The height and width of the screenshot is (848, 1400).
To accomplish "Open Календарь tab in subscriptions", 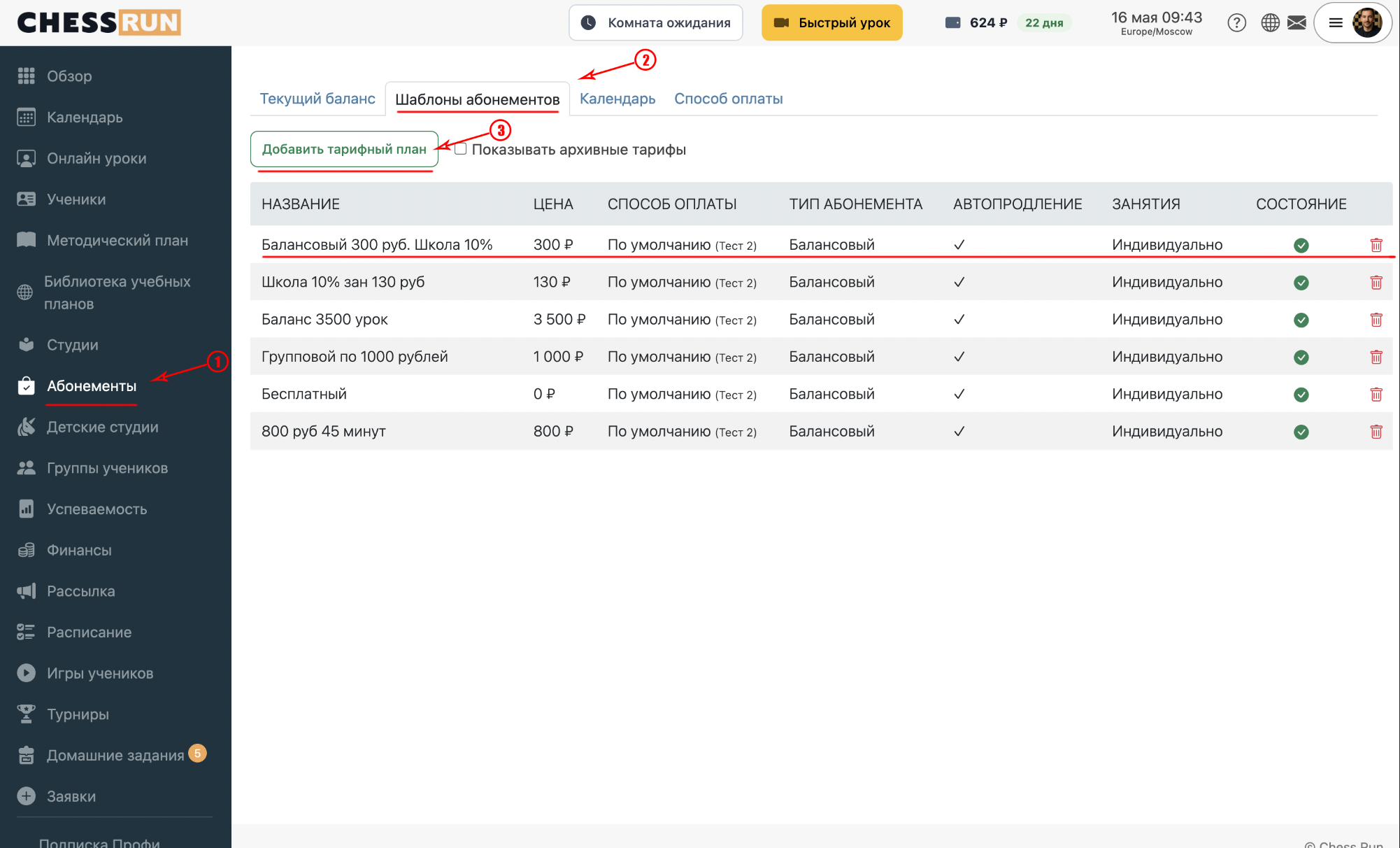I will (617, 99).
